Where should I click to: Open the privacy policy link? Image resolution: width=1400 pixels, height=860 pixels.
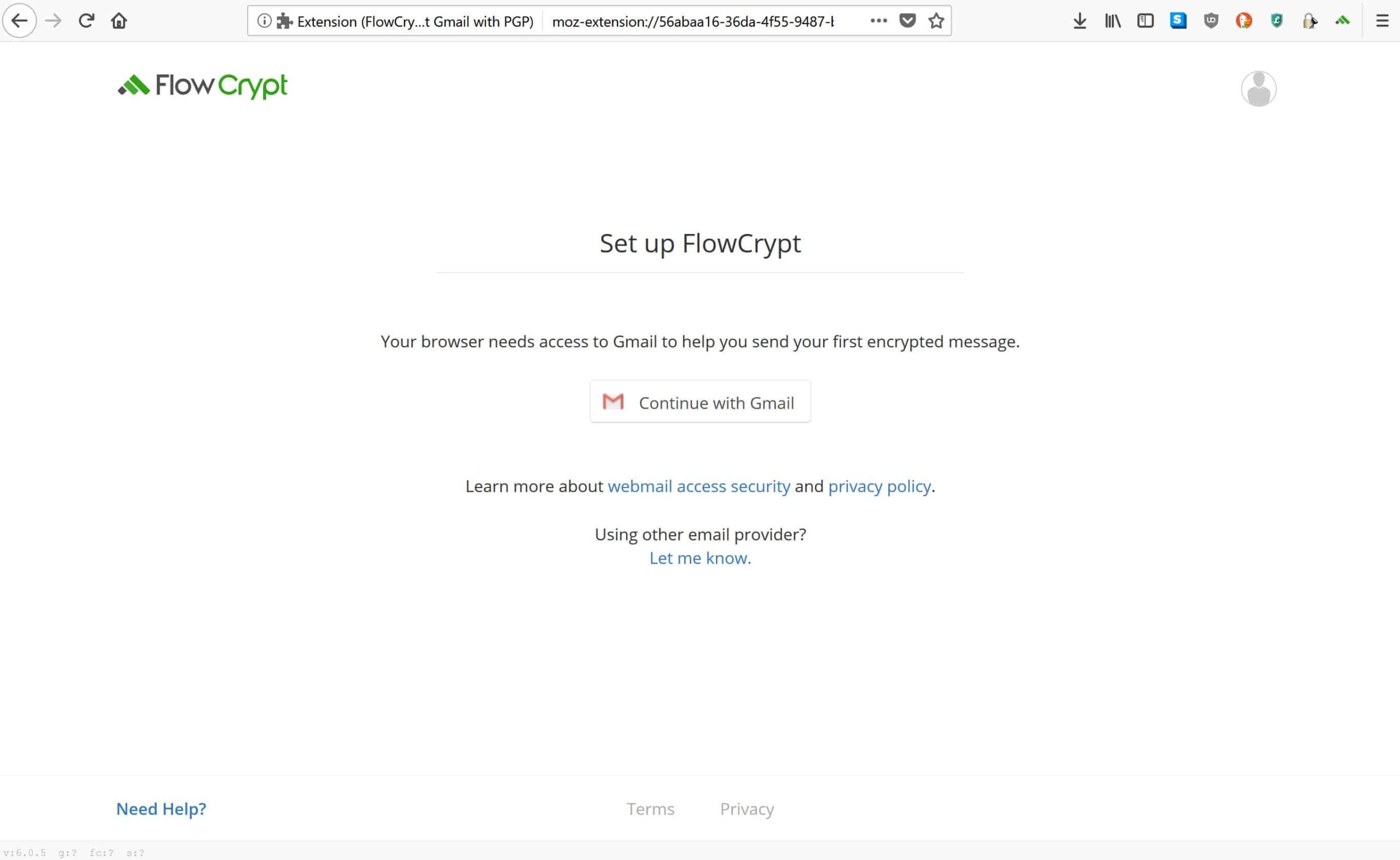pos(879,487)
